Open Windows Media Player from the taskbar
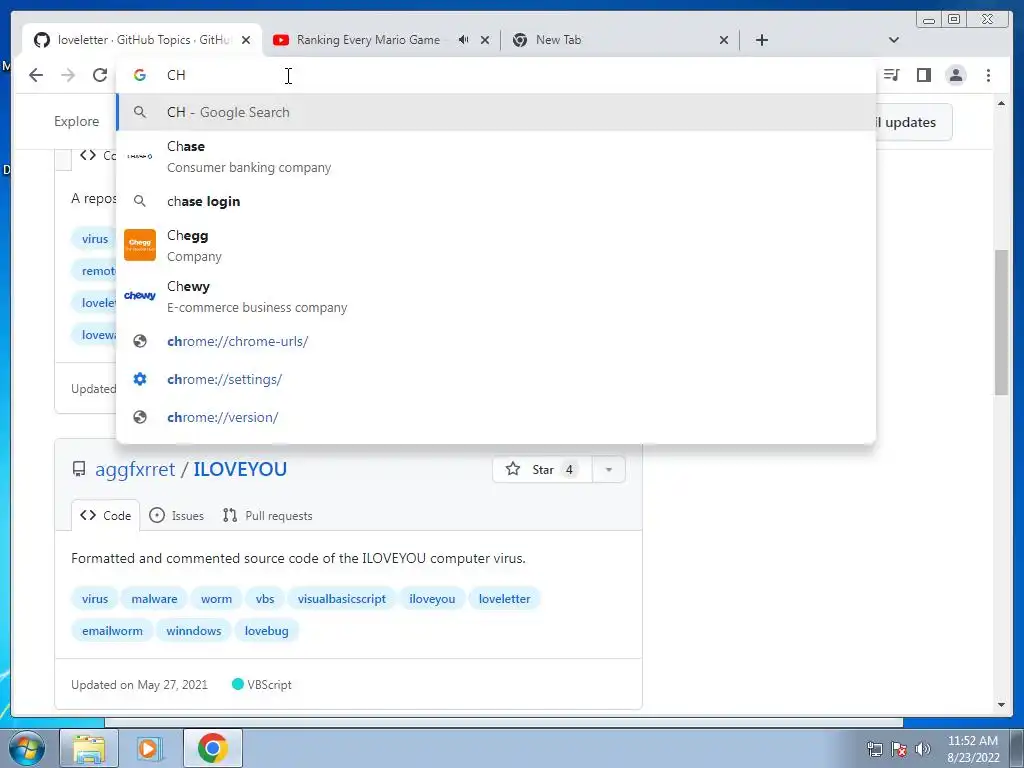 [x=150, y=748]
